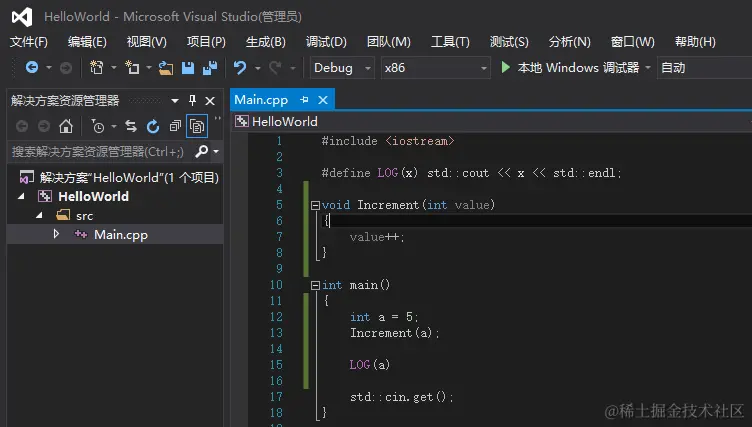This screenshot has height=427, width=752.
Task: Open the debugger target dropdown arrow
Action: (648, 68)
